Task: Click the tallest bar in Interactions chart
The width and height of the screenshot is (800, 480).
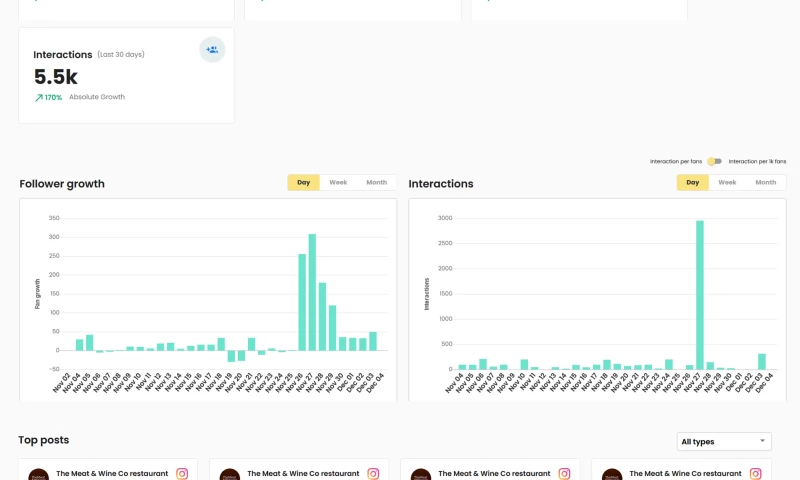Action: [x=700, y=295]
